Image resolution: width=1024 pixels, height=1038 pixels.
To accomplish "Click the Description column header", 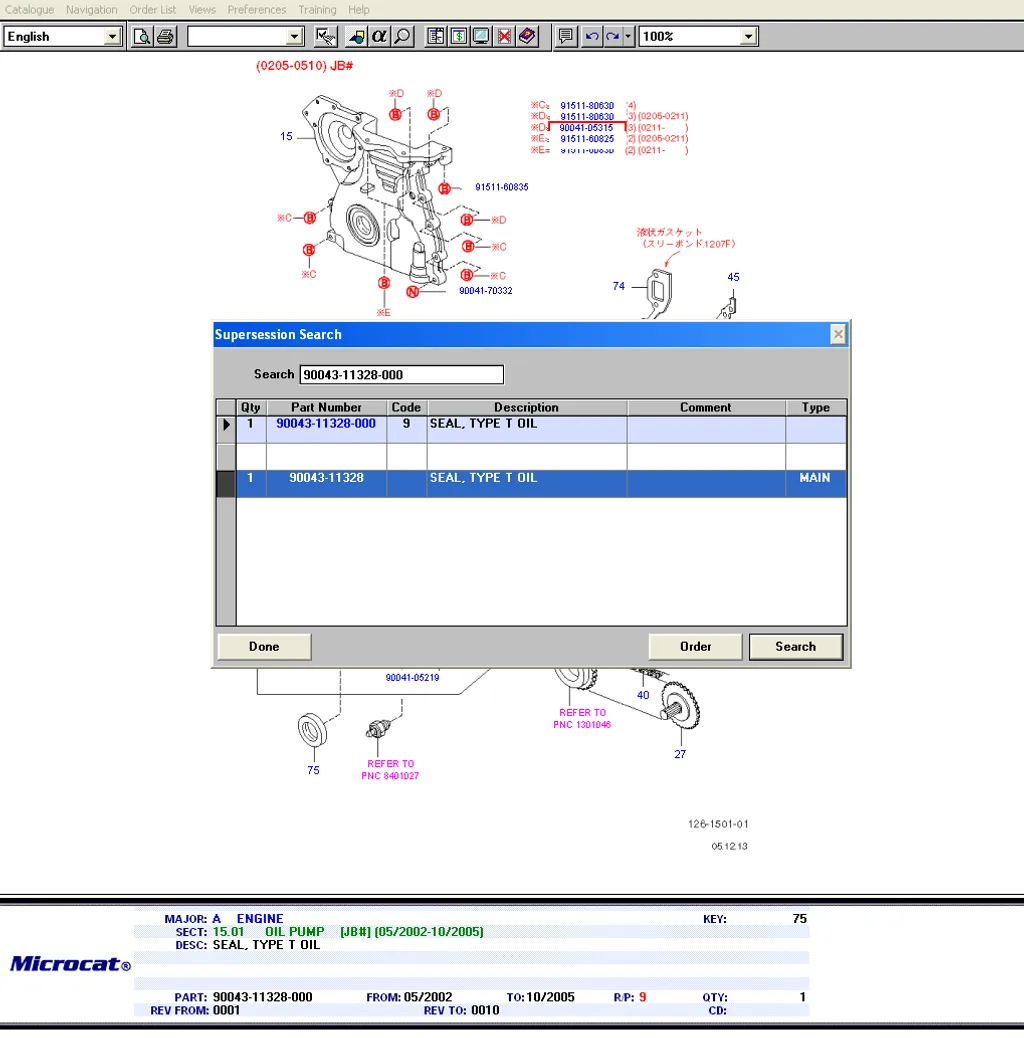I will (526, 408).
